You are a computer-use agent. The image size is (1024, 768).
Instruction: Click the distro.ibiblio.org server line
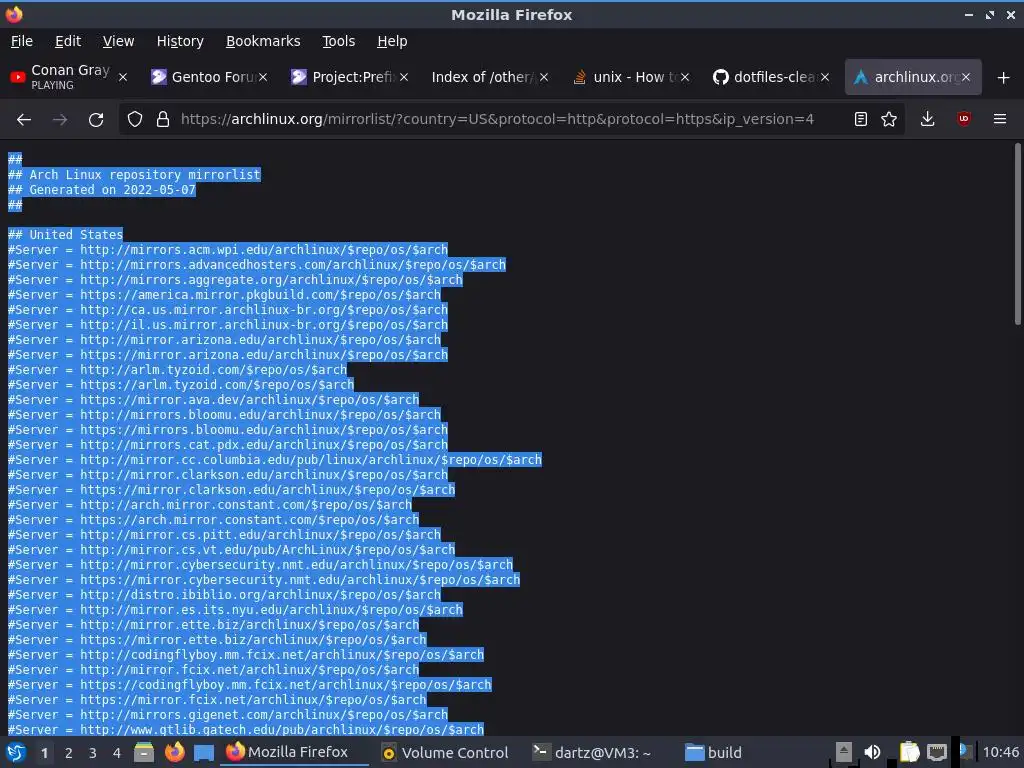point(225,595)
